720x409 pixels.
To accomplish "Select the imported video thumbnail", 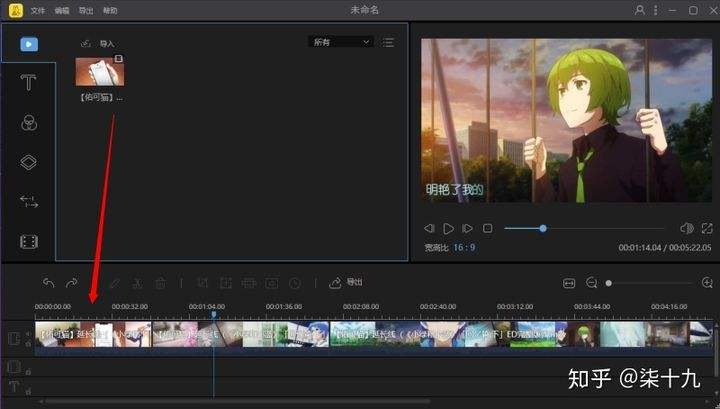I will (100, 72).
